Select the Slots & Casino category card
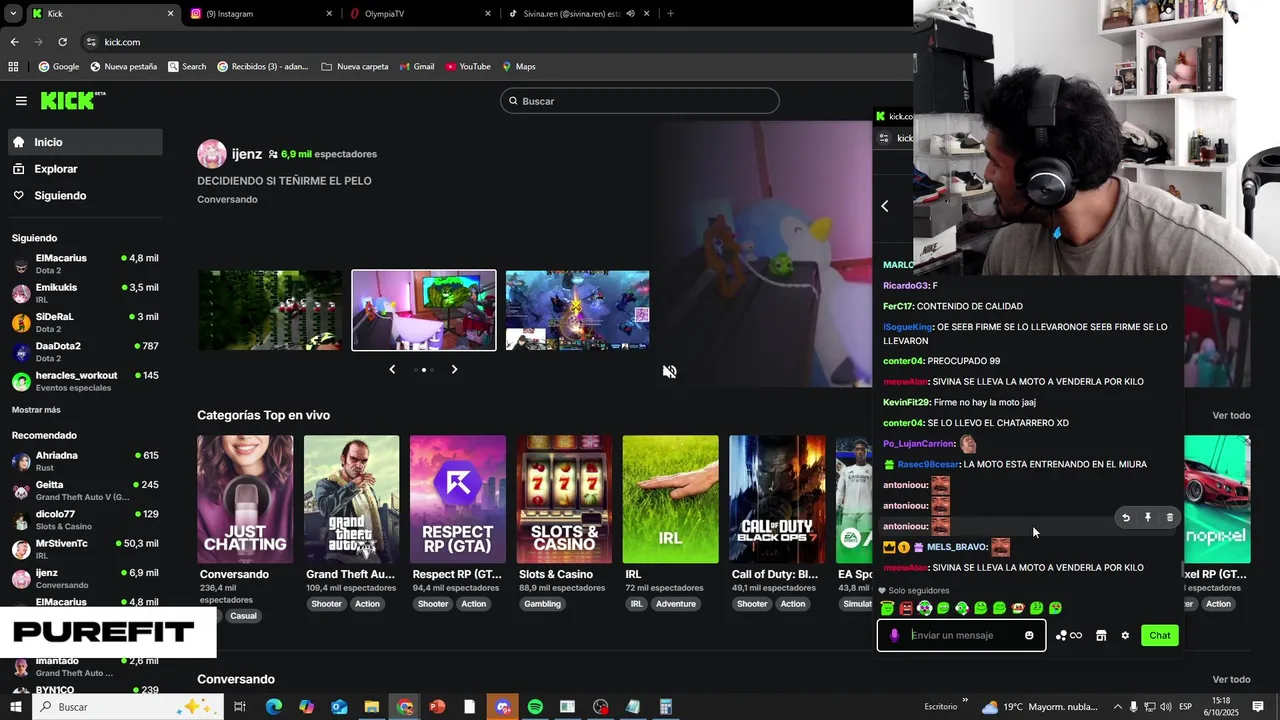1280x720 pixels. click(x=564, y=499)
